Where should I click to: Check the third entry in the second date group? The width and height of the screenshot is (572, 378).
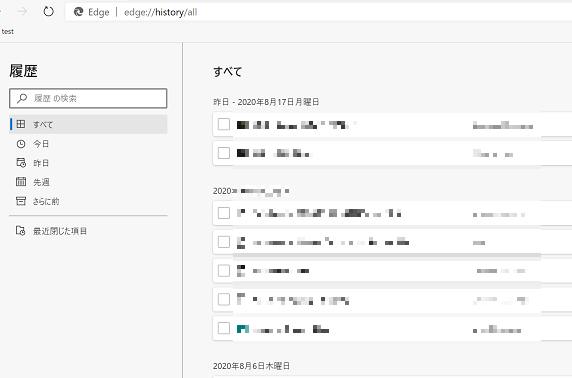[224, 271]
